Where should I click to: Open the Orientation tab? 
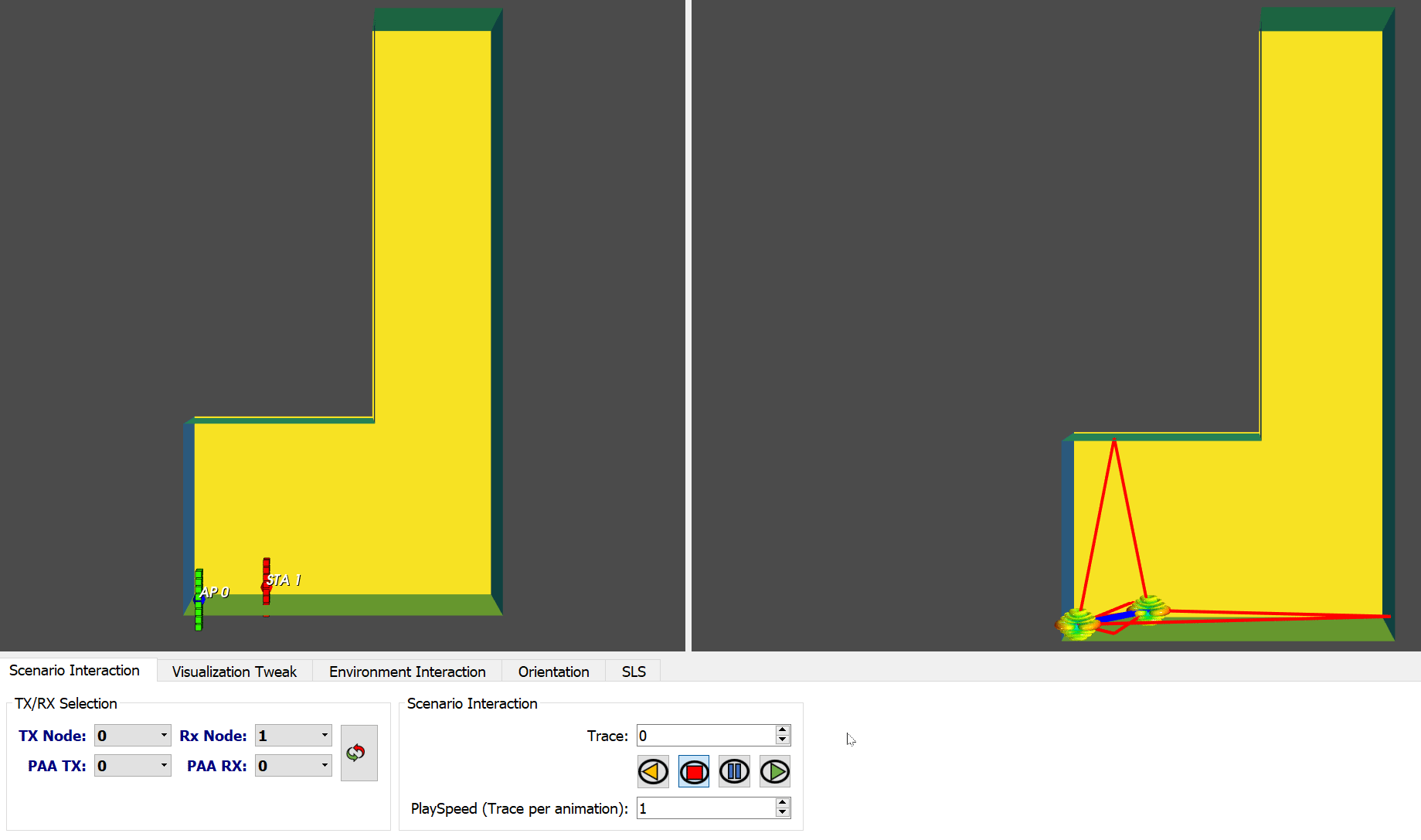553,672
